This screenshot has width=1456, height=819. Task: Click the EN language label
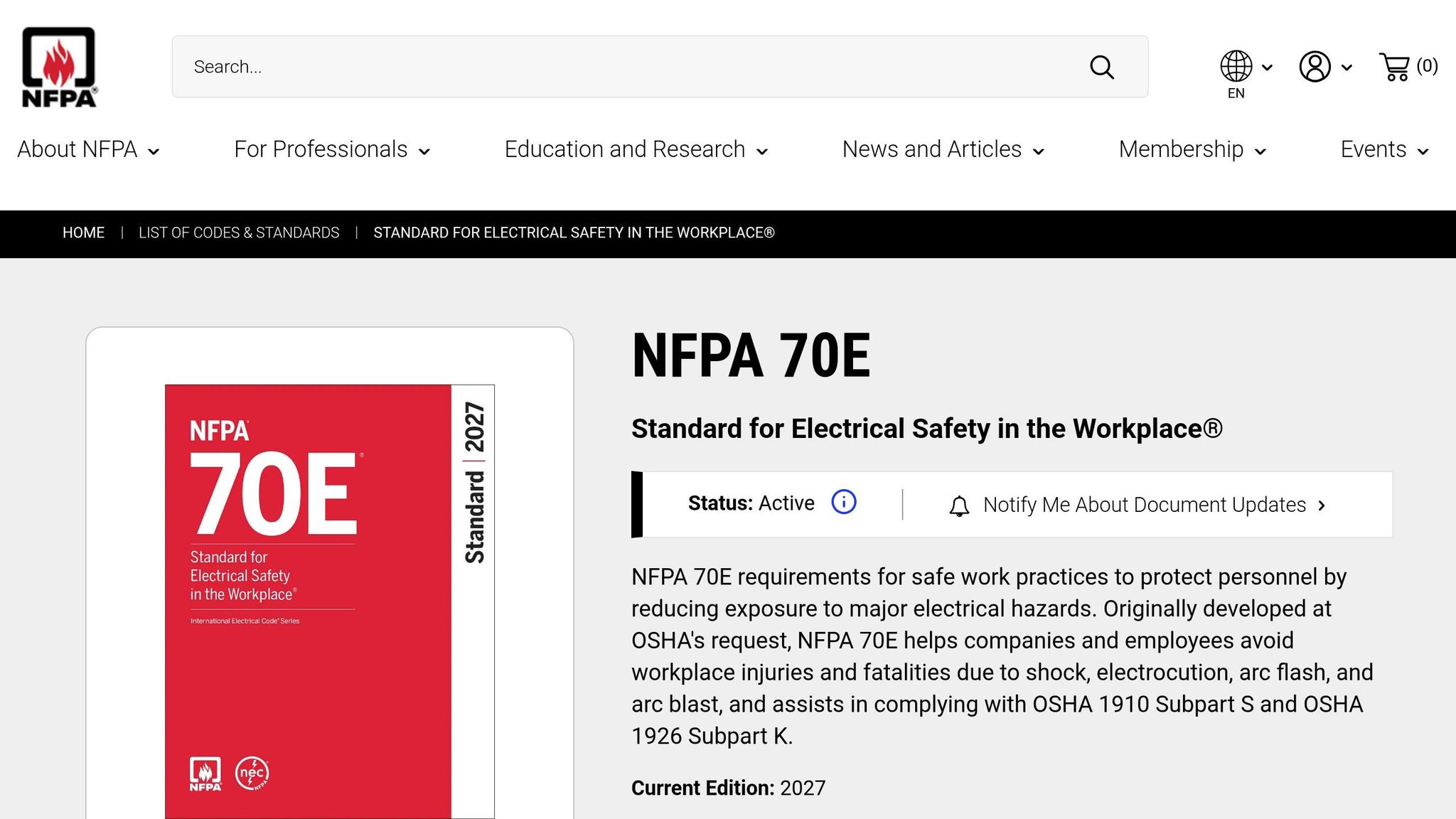coord(1236,93)
